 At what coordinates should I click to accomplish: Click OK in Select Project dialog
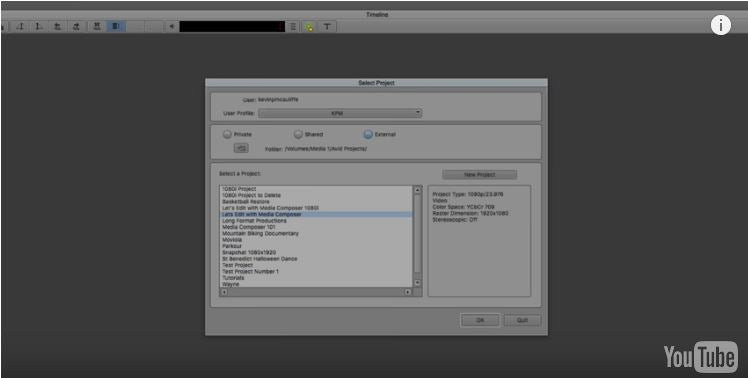tap(480, 320)
